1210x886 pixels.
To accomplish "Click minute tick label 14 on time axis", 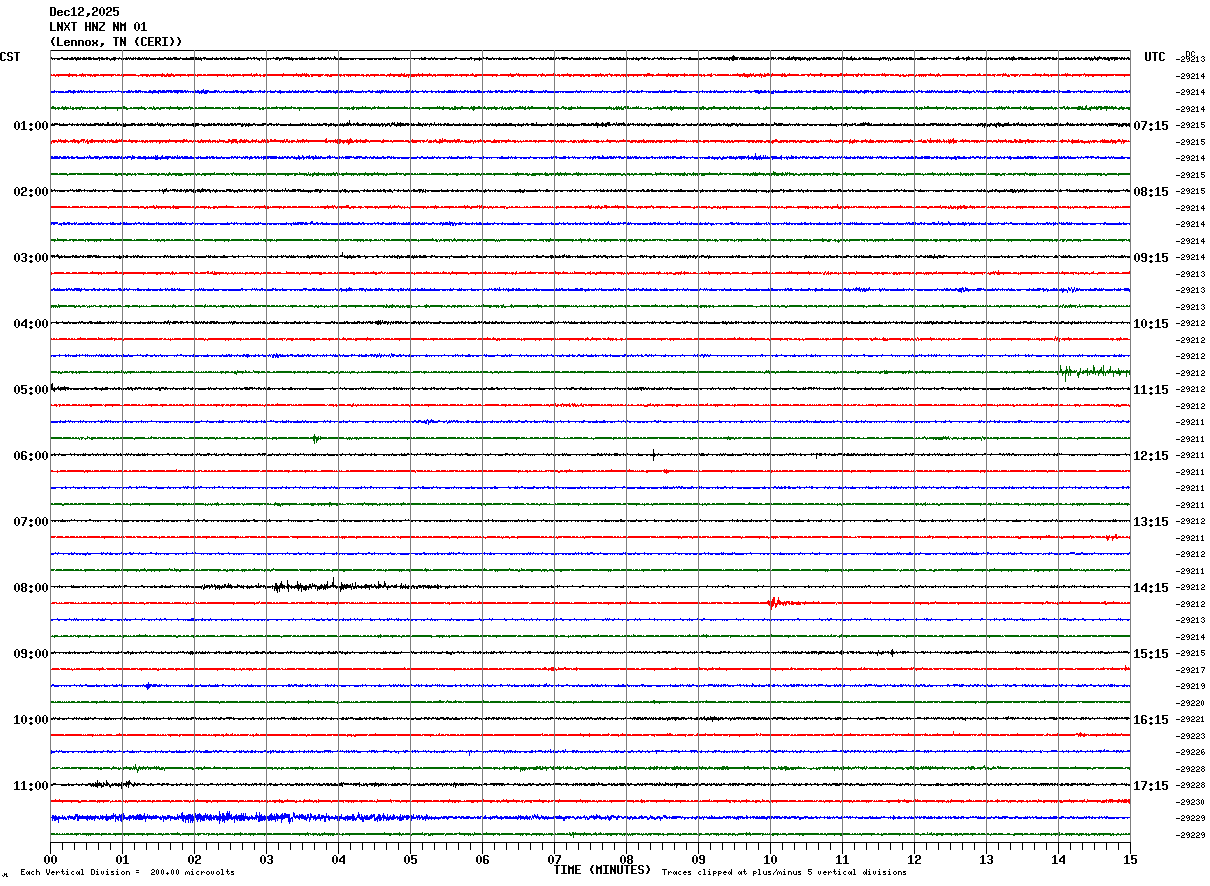I will (x=1058, y=859).
